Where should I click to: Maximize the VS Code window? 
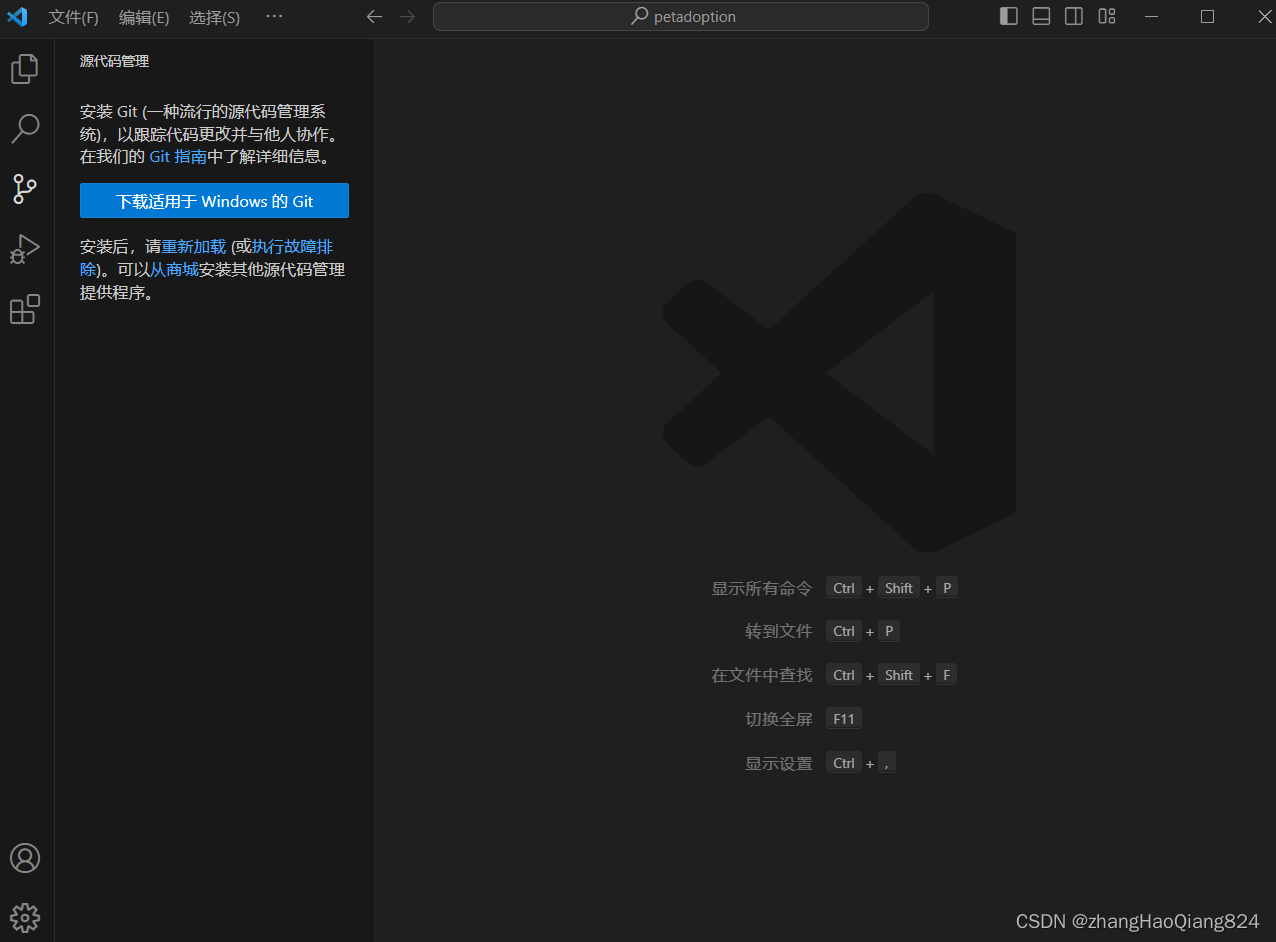click(1207, 17)
